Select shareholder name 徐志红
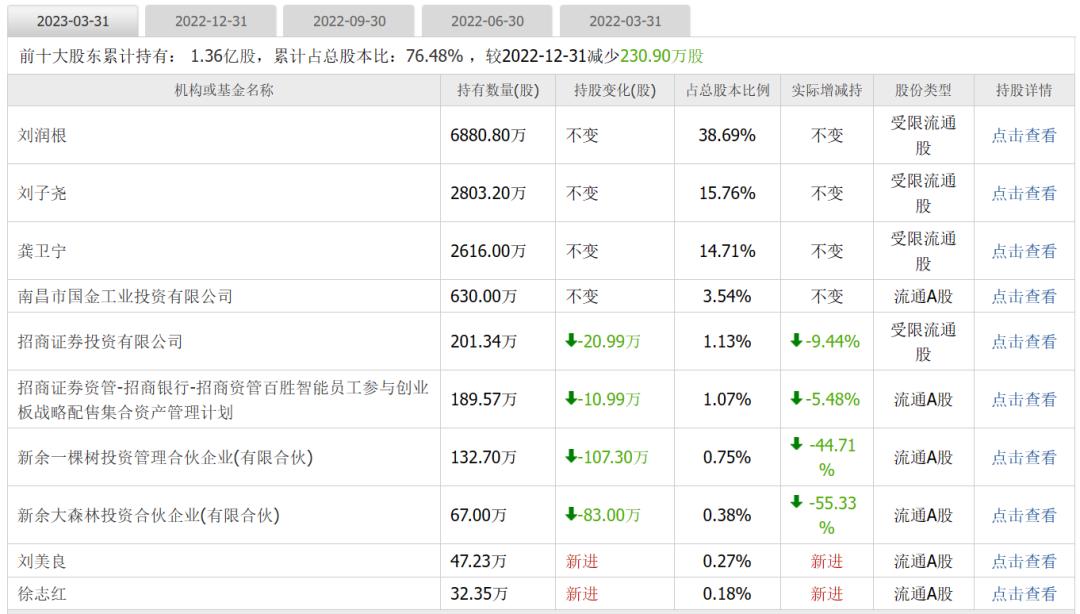 [x=42, y=594]
